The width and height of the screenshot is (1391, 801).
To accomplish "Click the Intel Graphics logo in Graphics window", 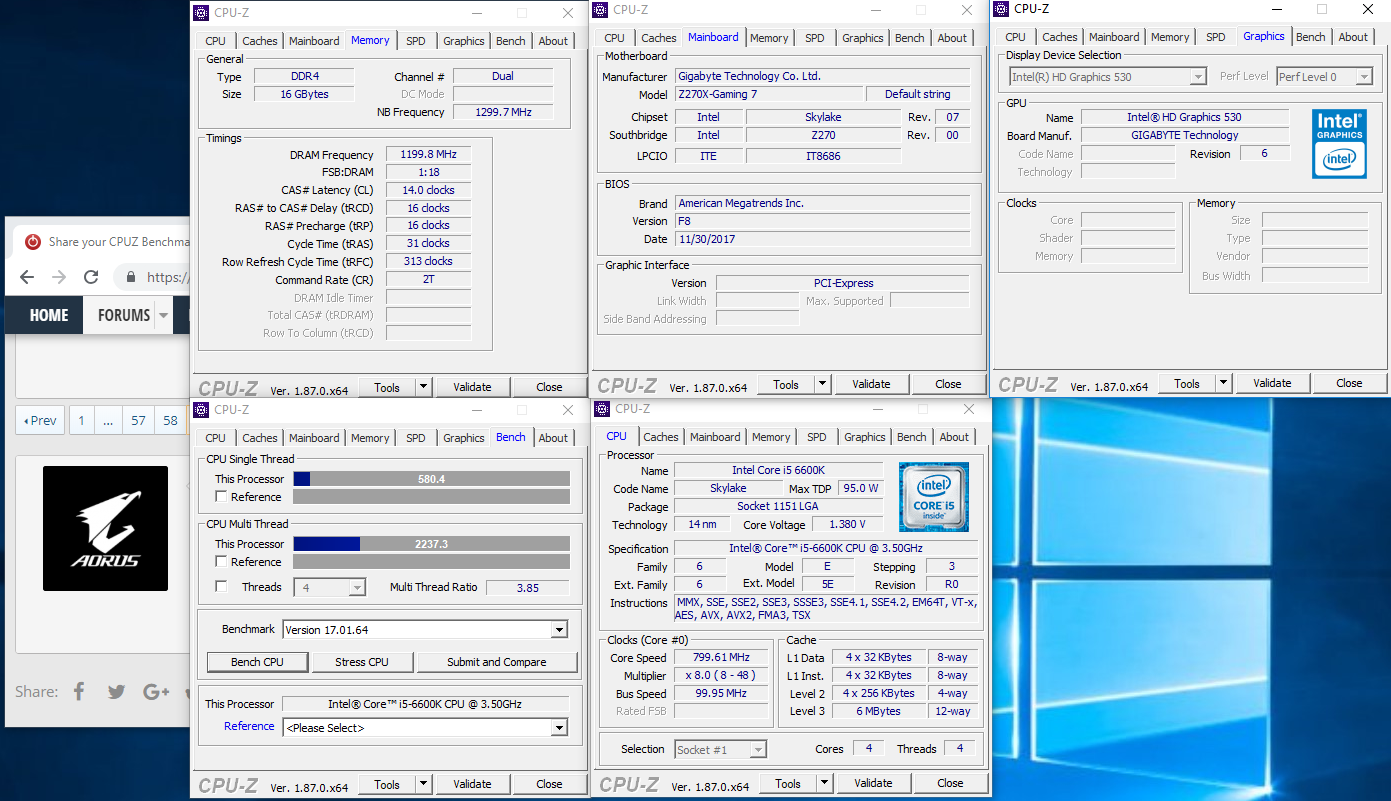I will pyautogui.click(x=1339, y=144).
